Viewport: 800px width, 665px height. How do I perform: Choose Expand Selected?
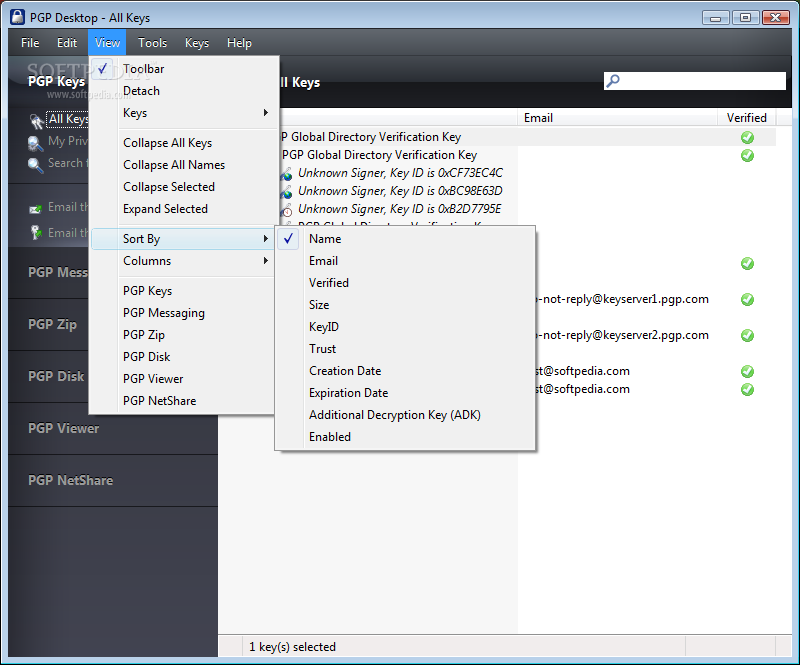pyautogui.click(x=185, y=209)
